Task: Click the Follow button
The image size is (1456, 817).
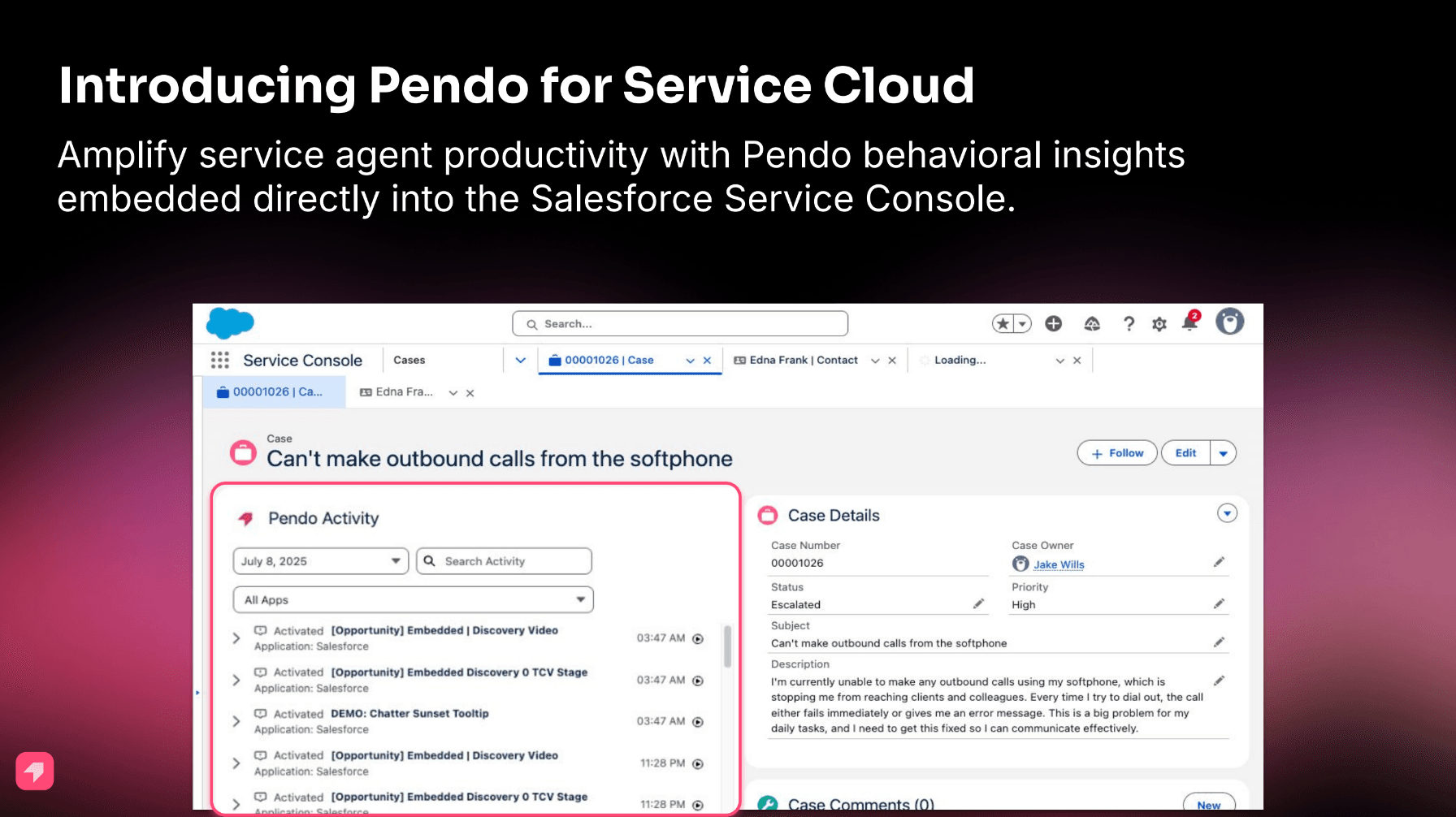Action: (x=1117, y=453)
